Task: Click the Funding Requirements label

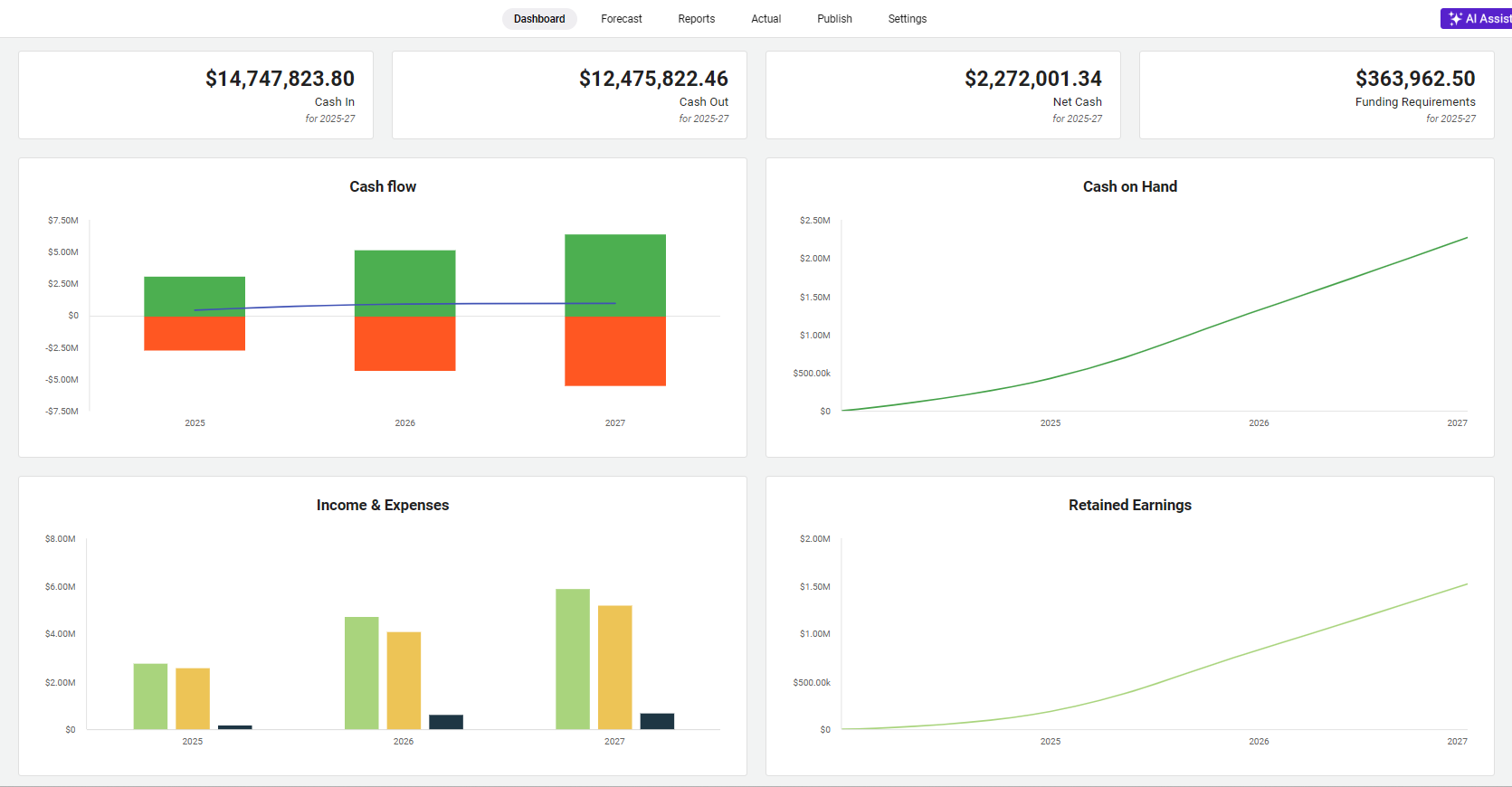Action: 1415,102
